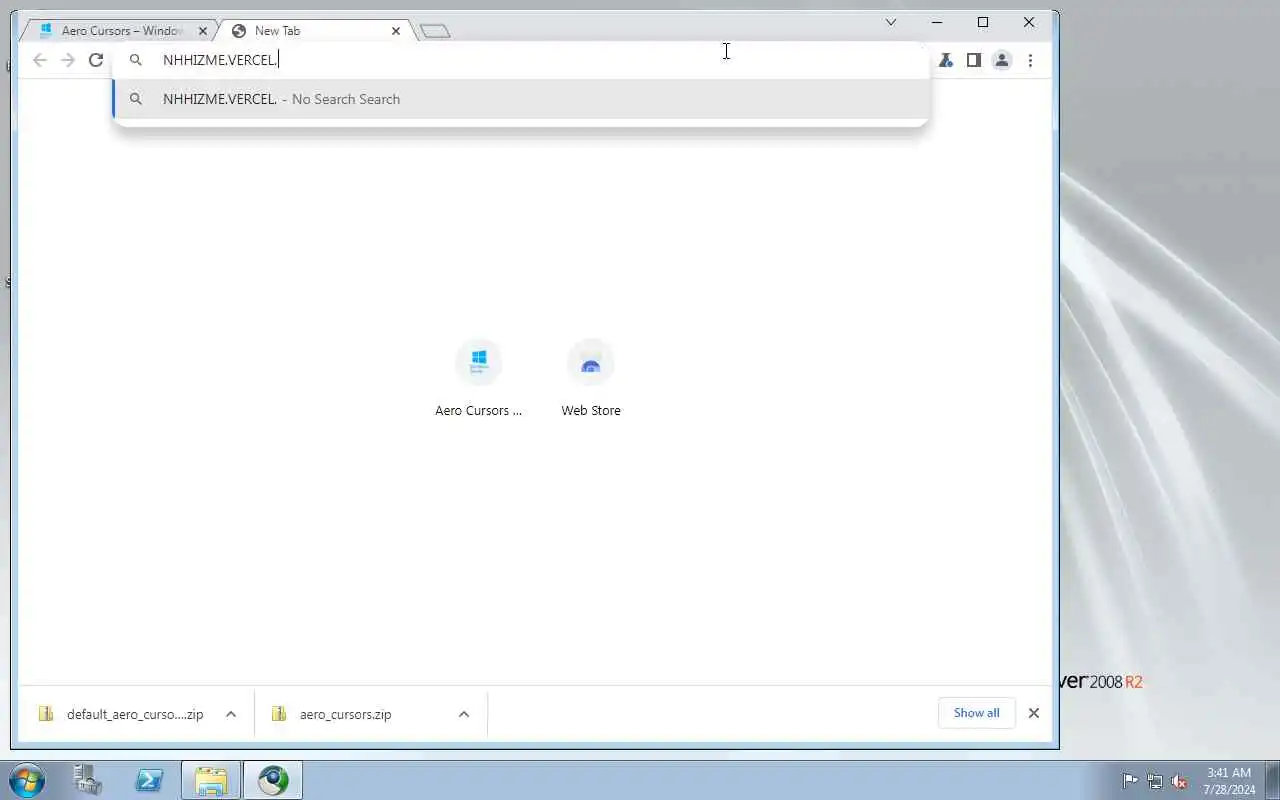Toggle the side panel icon
The image size is (1280, 800).
point(974,60)
